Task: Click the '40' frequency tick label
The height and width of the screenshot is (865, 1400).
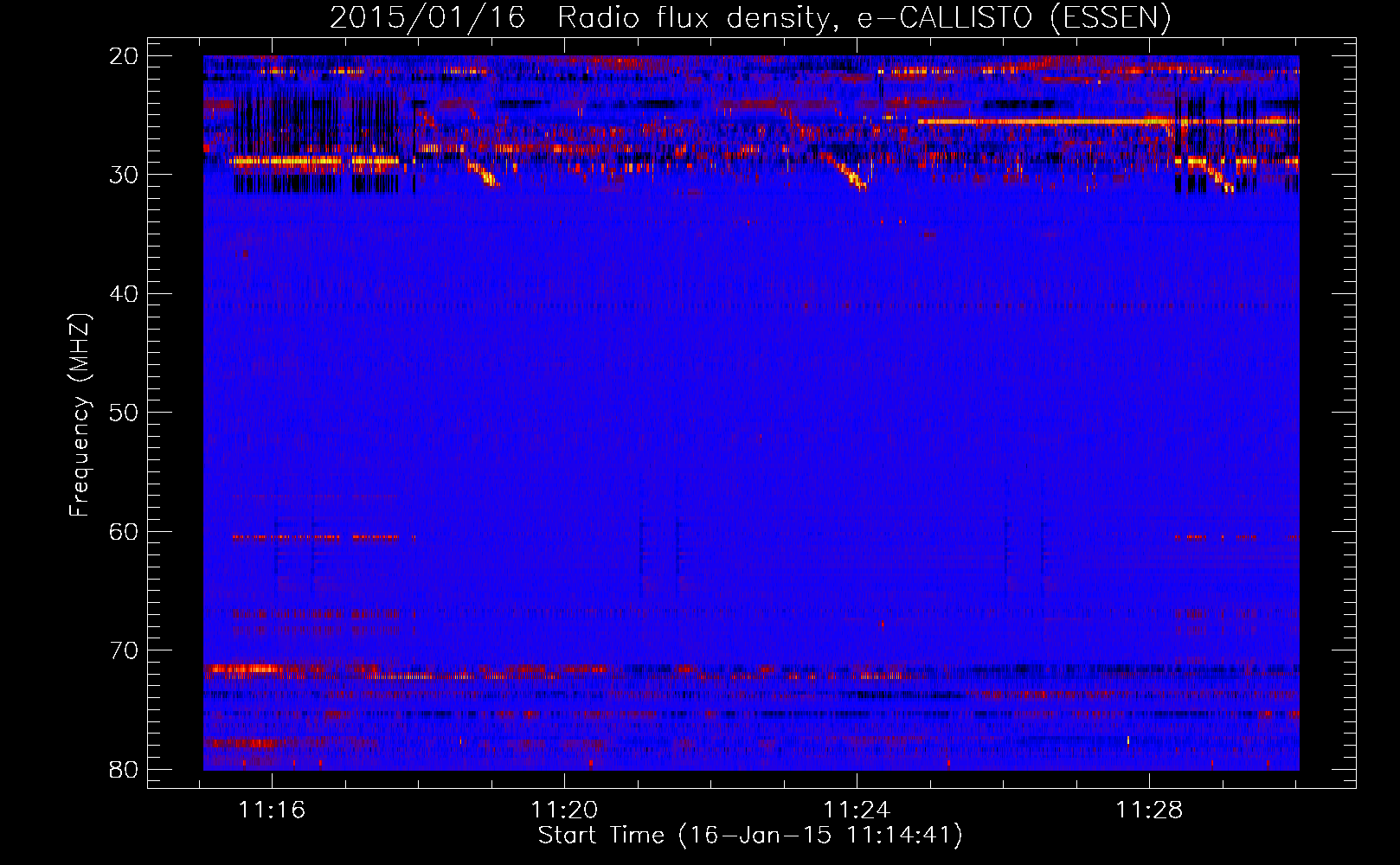Action: [x=124, y=294]
